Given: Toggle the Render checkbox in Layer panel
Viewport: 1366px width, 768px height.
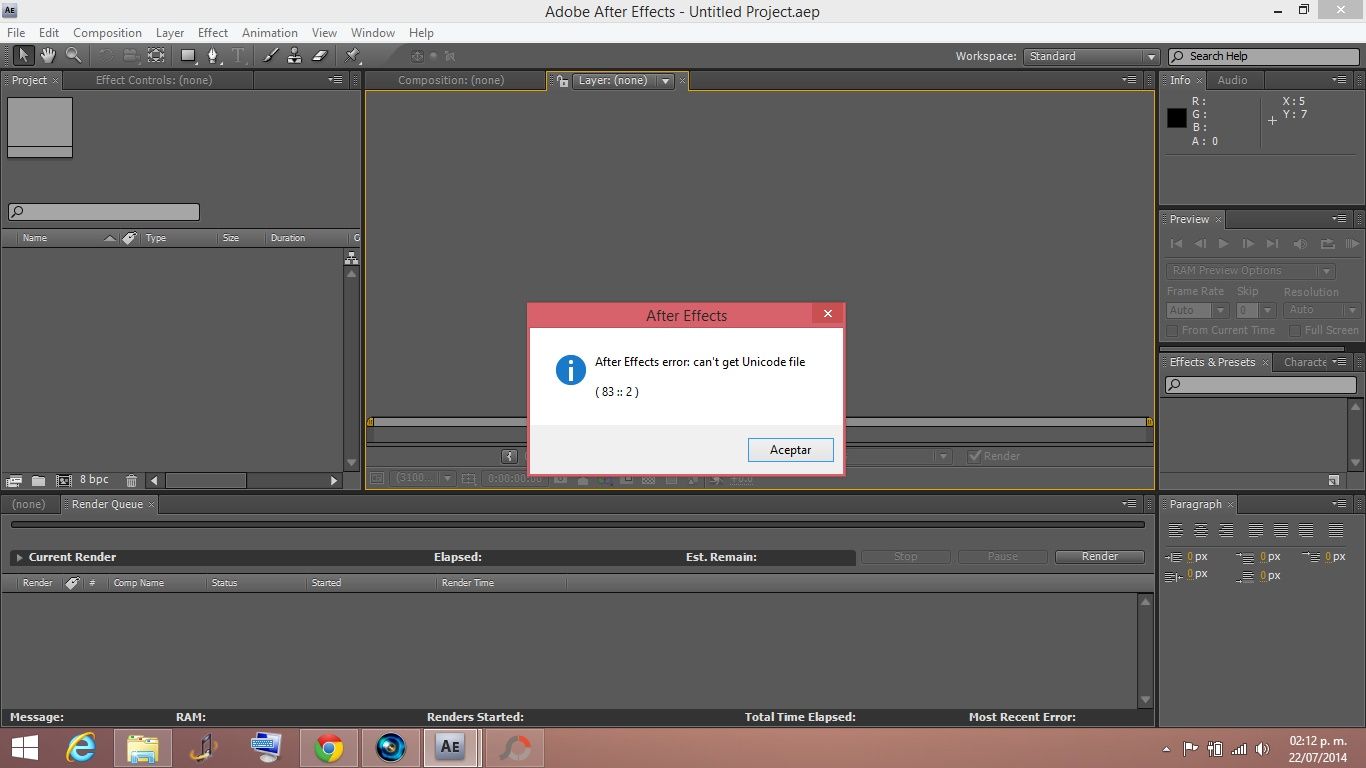Looking at the screenshot, I should (x=974, y=456).
